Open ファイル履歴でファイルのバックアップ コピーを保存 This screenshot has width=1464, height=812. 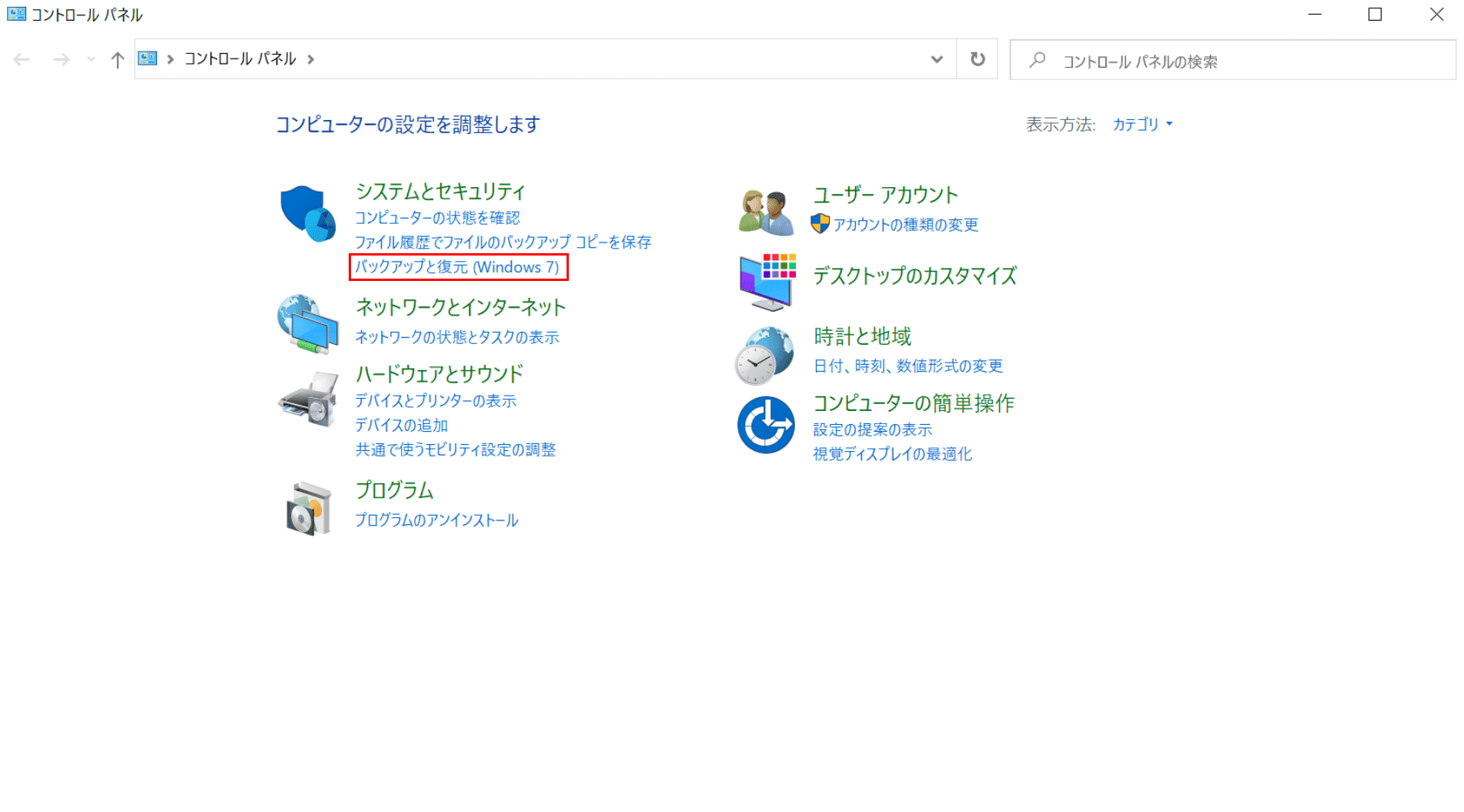503,242
